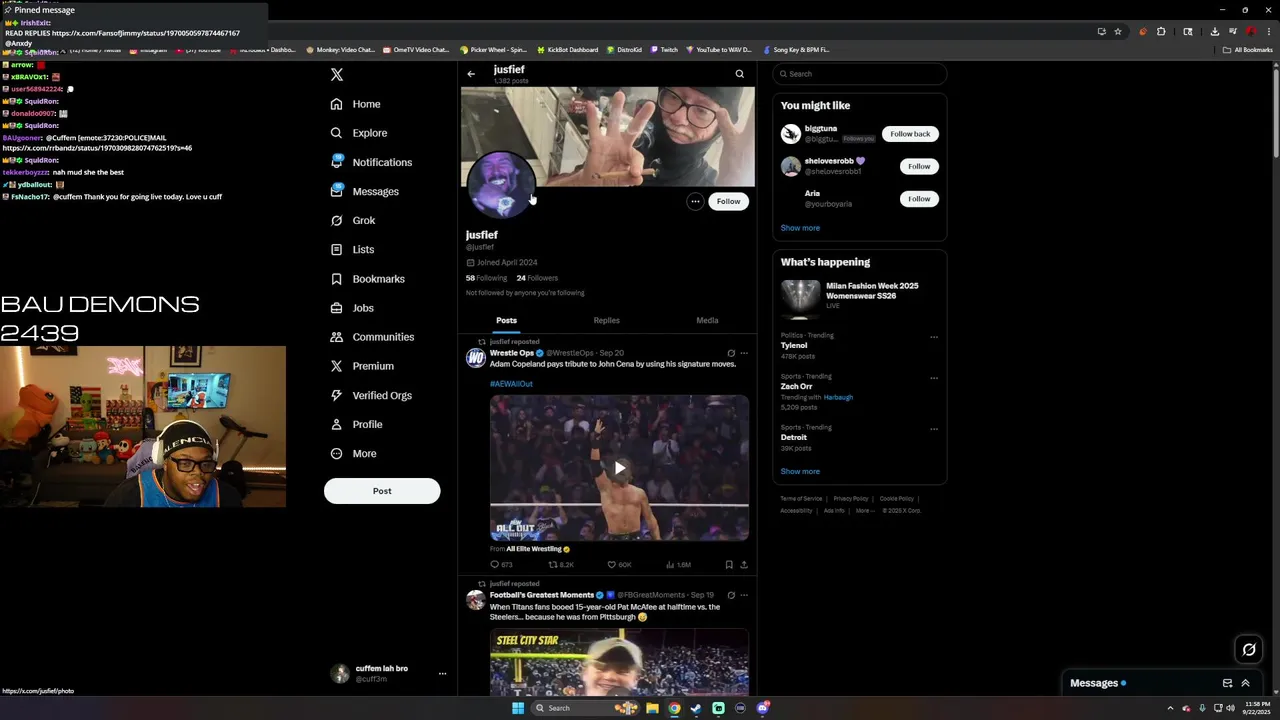This screenshot has width=1280, height=720.
Task: View analytics of Wrestle Ops post
Action: [678, 565]
